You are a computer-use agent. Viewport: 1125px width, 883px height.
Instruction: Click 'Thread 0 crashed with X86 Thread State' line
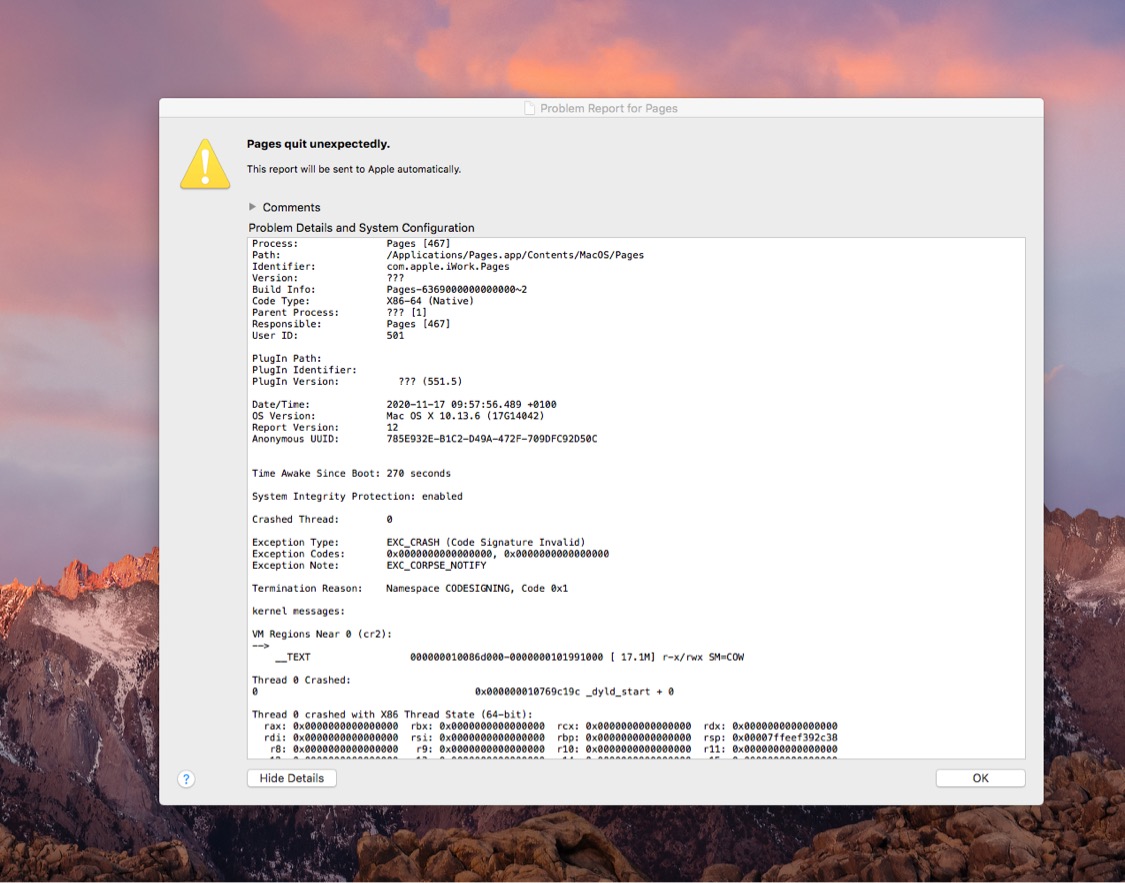(392, 714)
